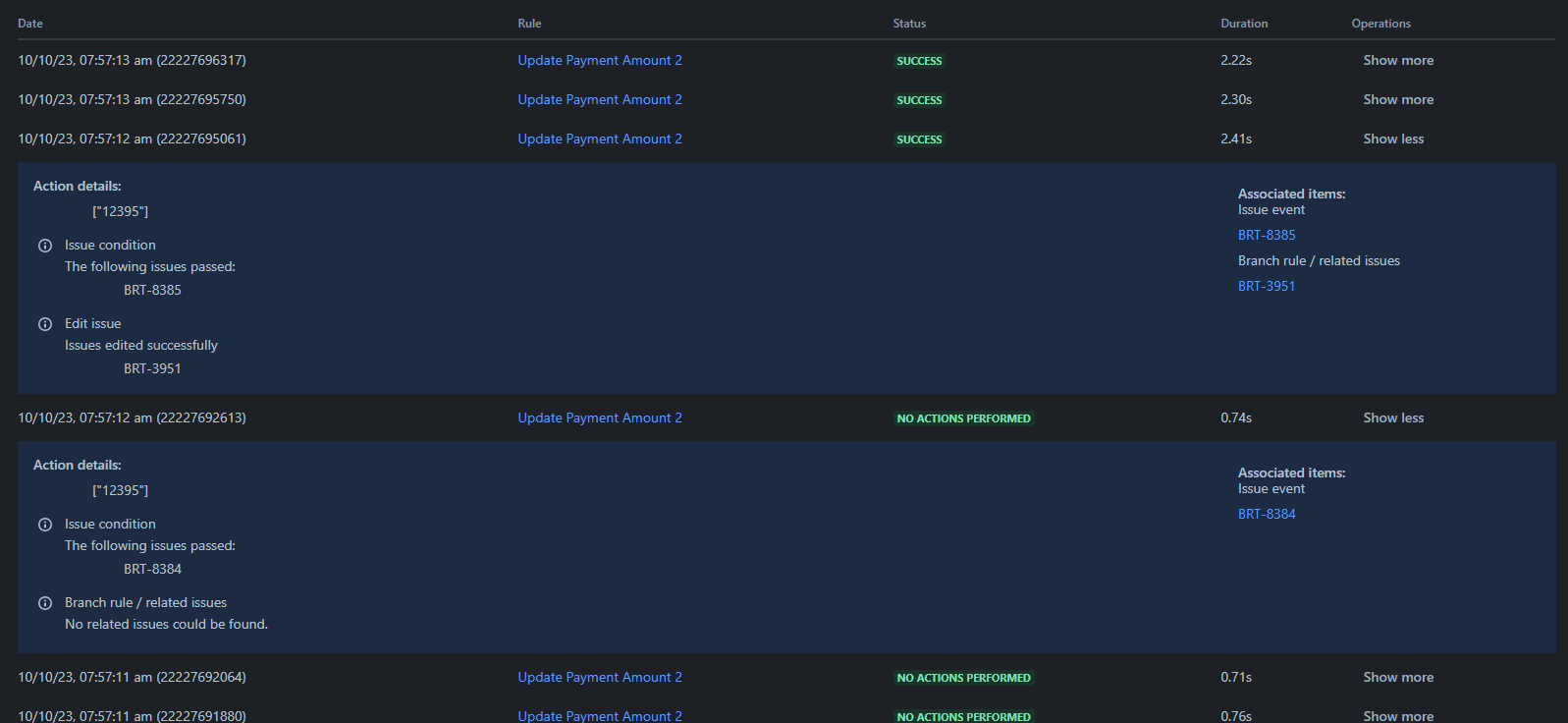
Task: Click the Status column header
Action: [x=909, y=24]
